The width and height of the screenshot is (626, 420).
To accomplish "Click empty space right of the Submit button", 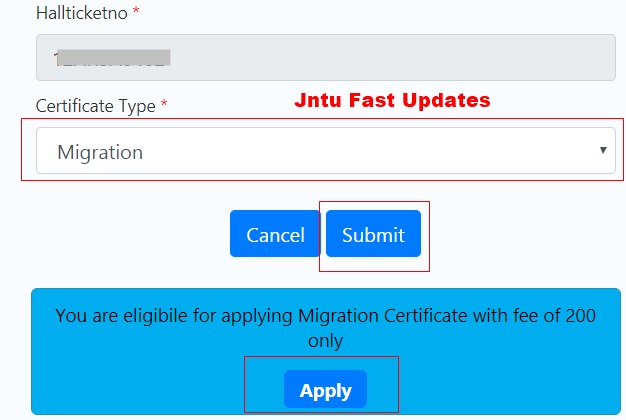I will pos(520,235).
